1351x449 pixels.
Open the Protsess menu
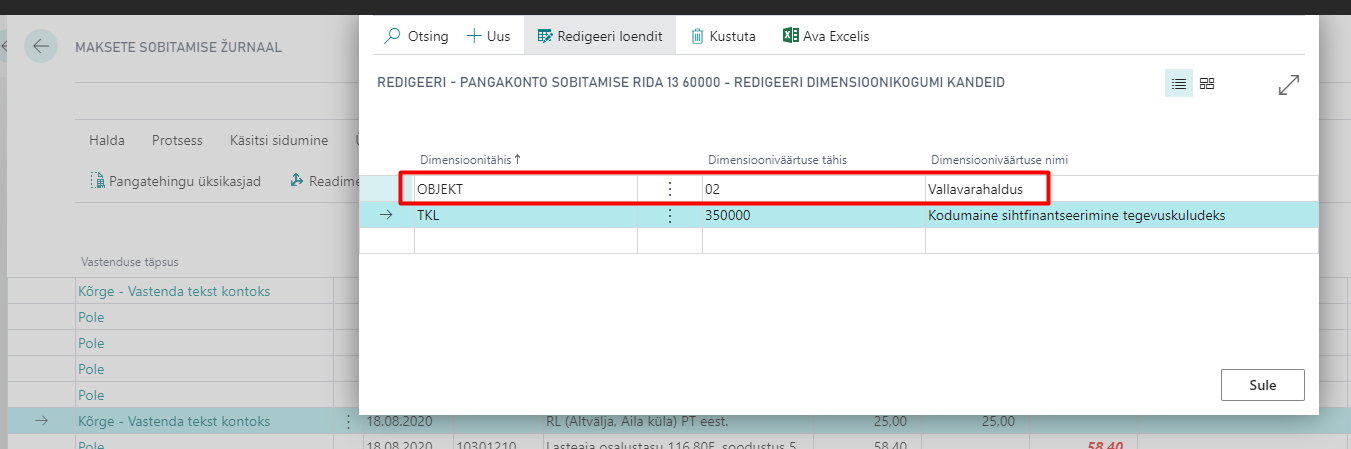tap(177, 140)
